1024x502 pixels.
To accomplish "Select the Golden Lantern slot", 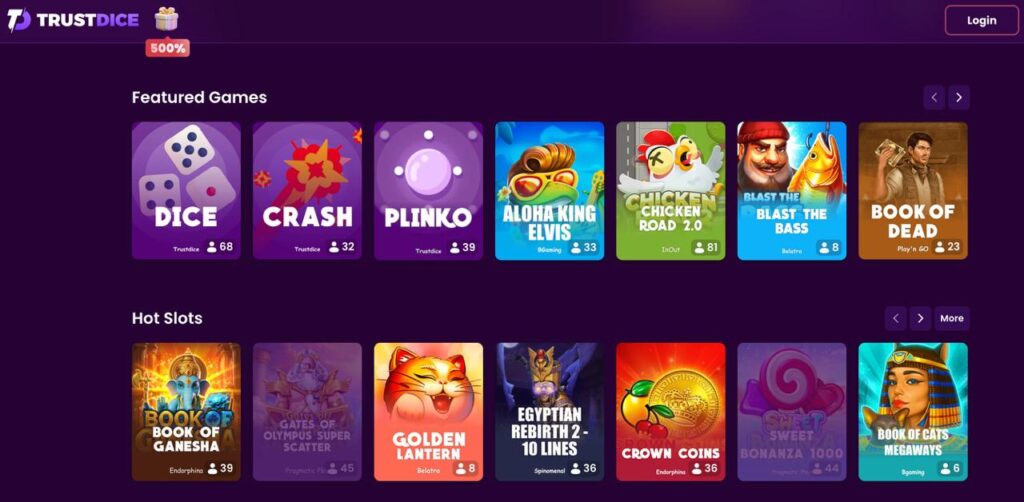I will (428, 412).
